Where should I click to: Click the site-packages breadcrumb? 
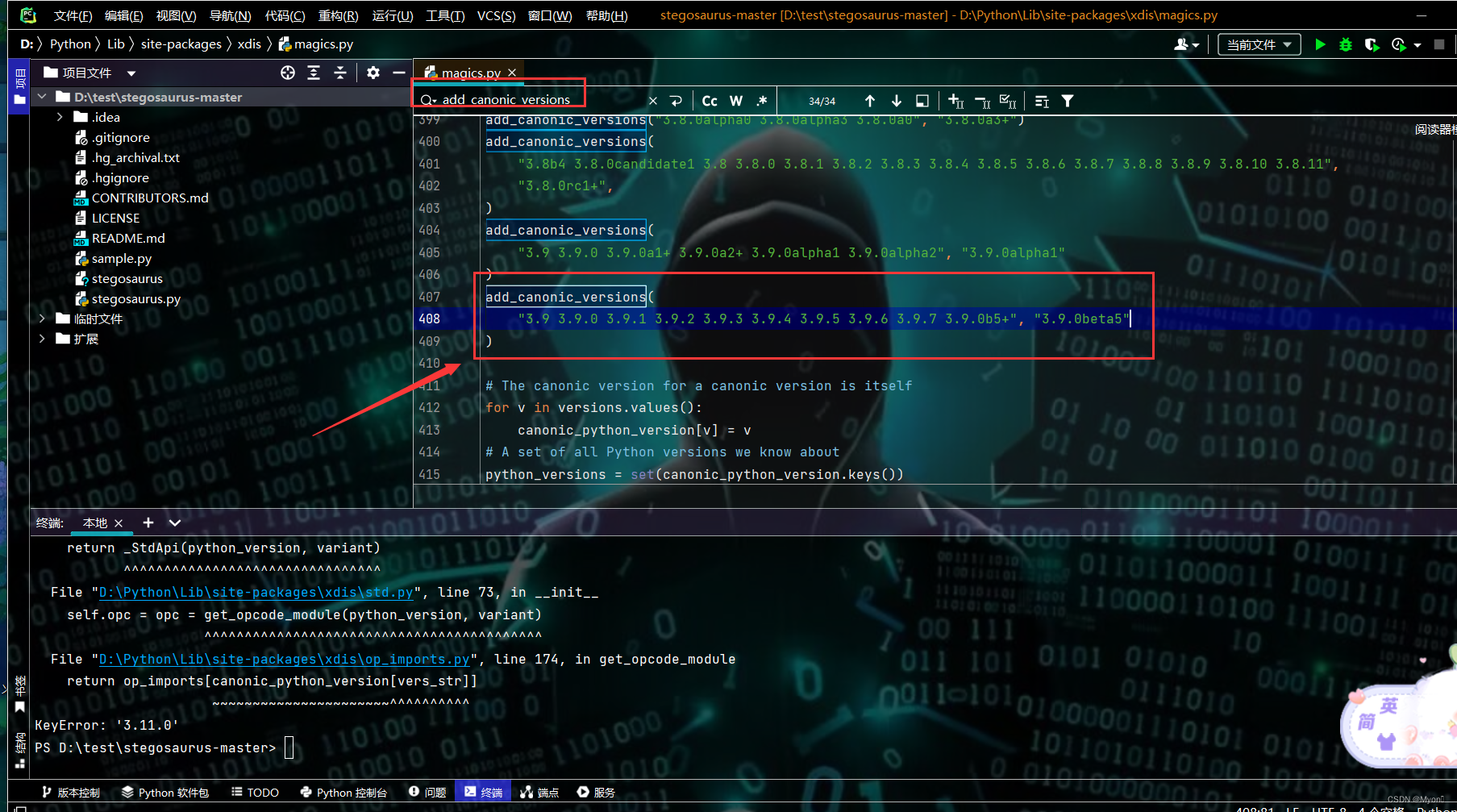(x=181, y=44)
